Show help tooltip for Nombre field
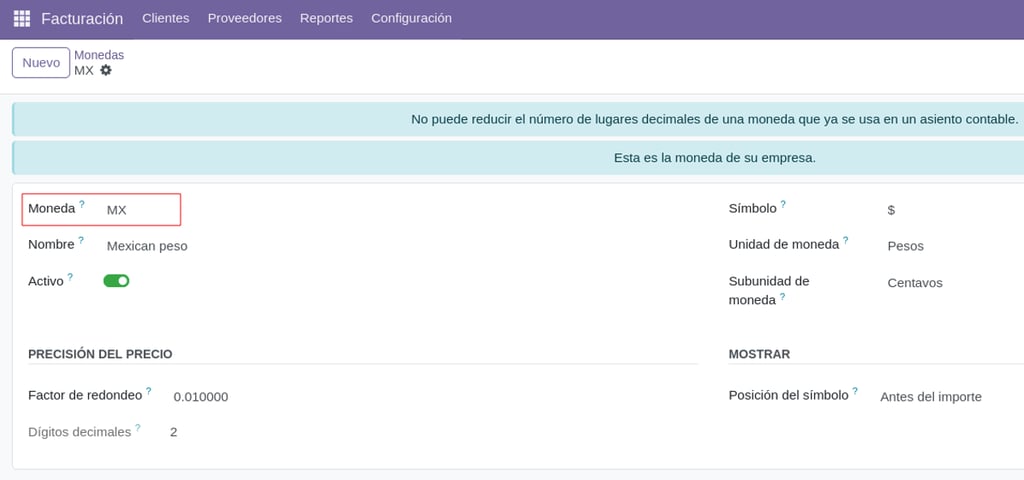This screenshot has height=480, width=1024. point(81,240)
